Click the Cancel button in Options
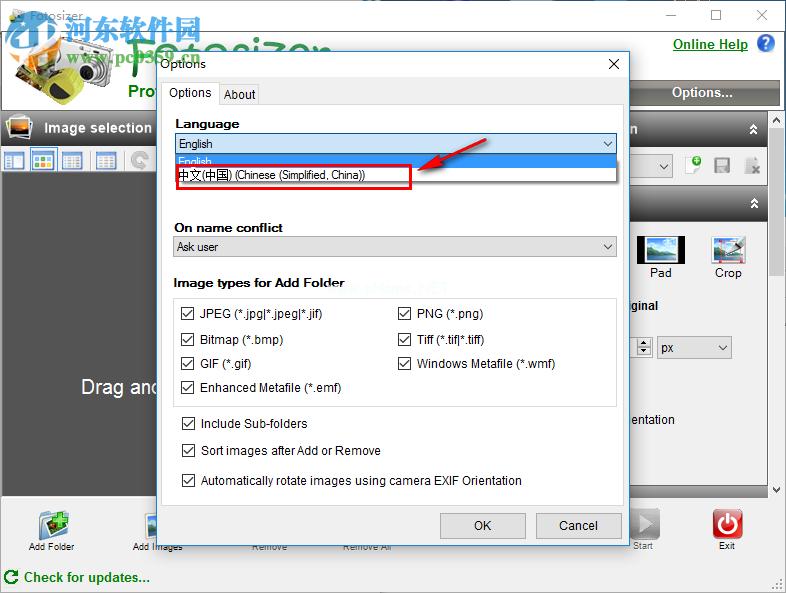Viewport: 786px width, 593px height. pyautogui.click(x=578, y=526)
